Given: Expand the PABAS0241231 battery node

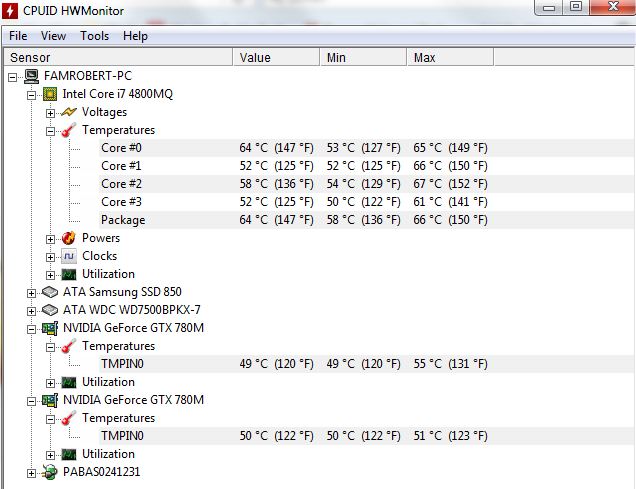Looking at the screenshot, I should click(31, 473).
